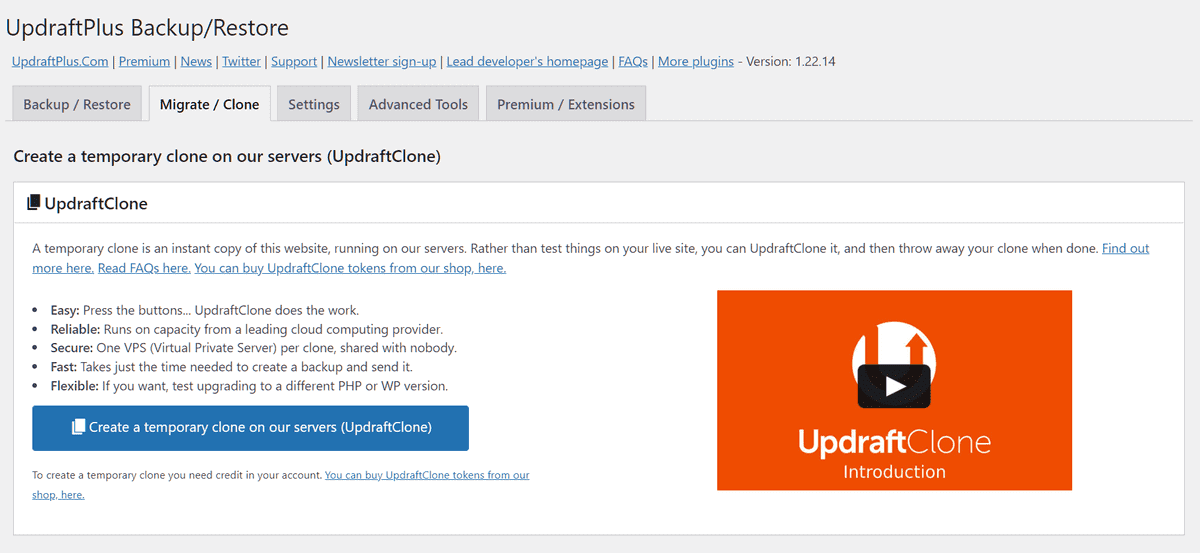Click the Premium link in header
This screenshot has width=1200, height=553.
pyautogui.click(x=144, y=61)
